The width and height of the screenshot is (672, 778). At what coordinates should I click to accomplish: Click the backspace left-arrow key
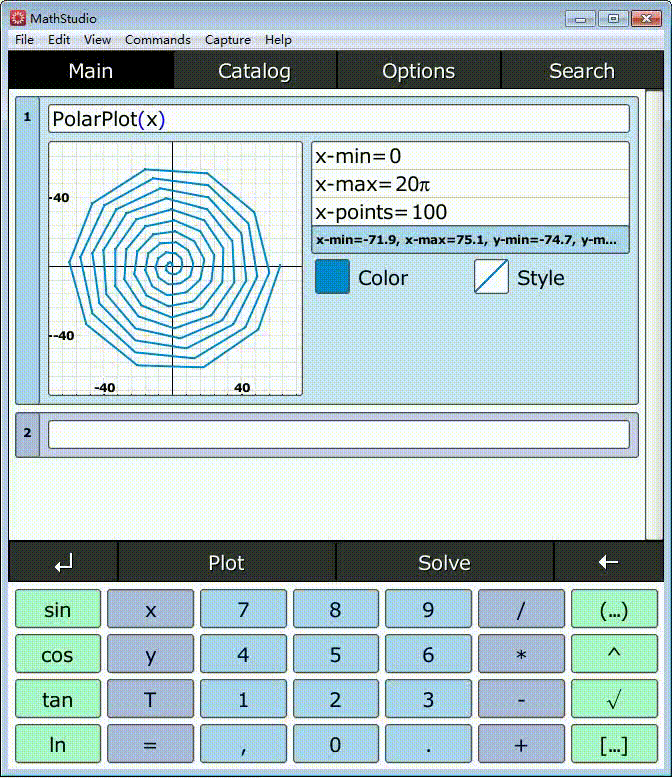pos(608,563)
